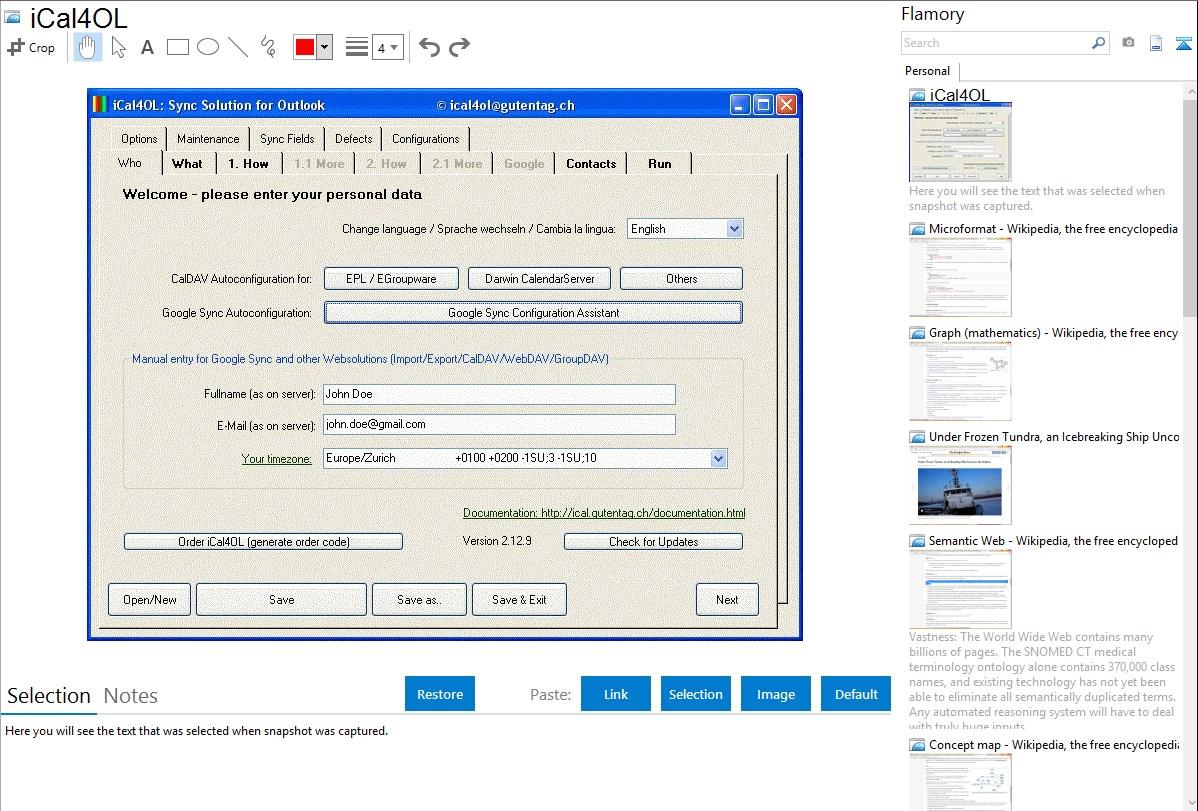Select the text annotation tool
The width and height of the screenshot is (1198, 811).
[x=147, y=47]
